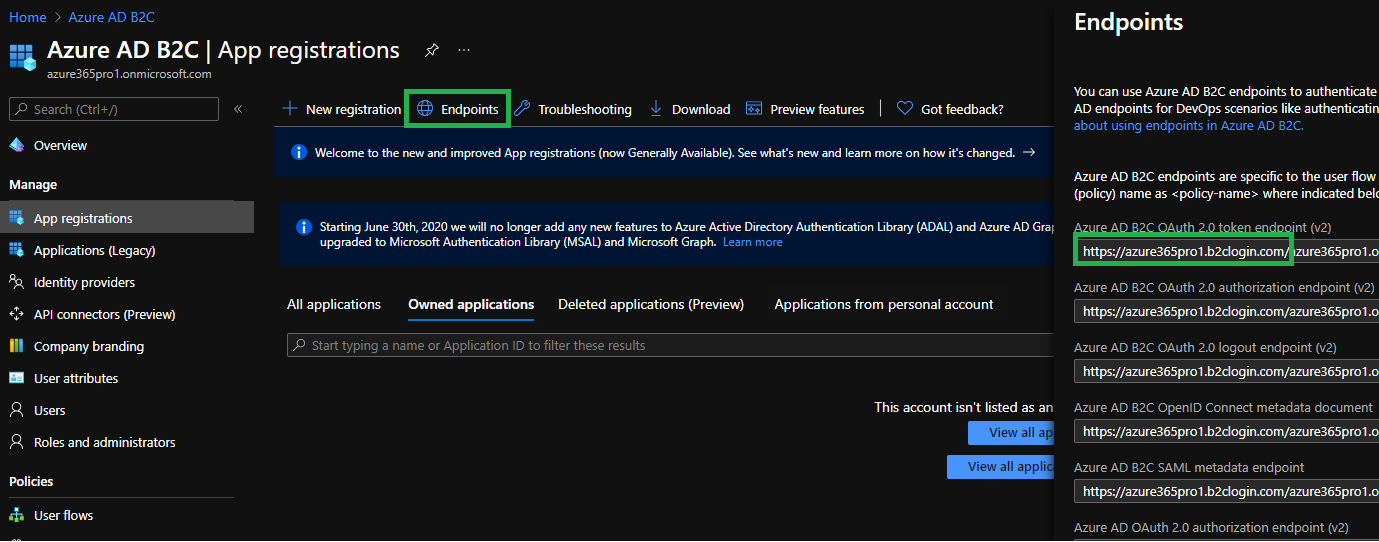Switch to the All applications tab

334,304
